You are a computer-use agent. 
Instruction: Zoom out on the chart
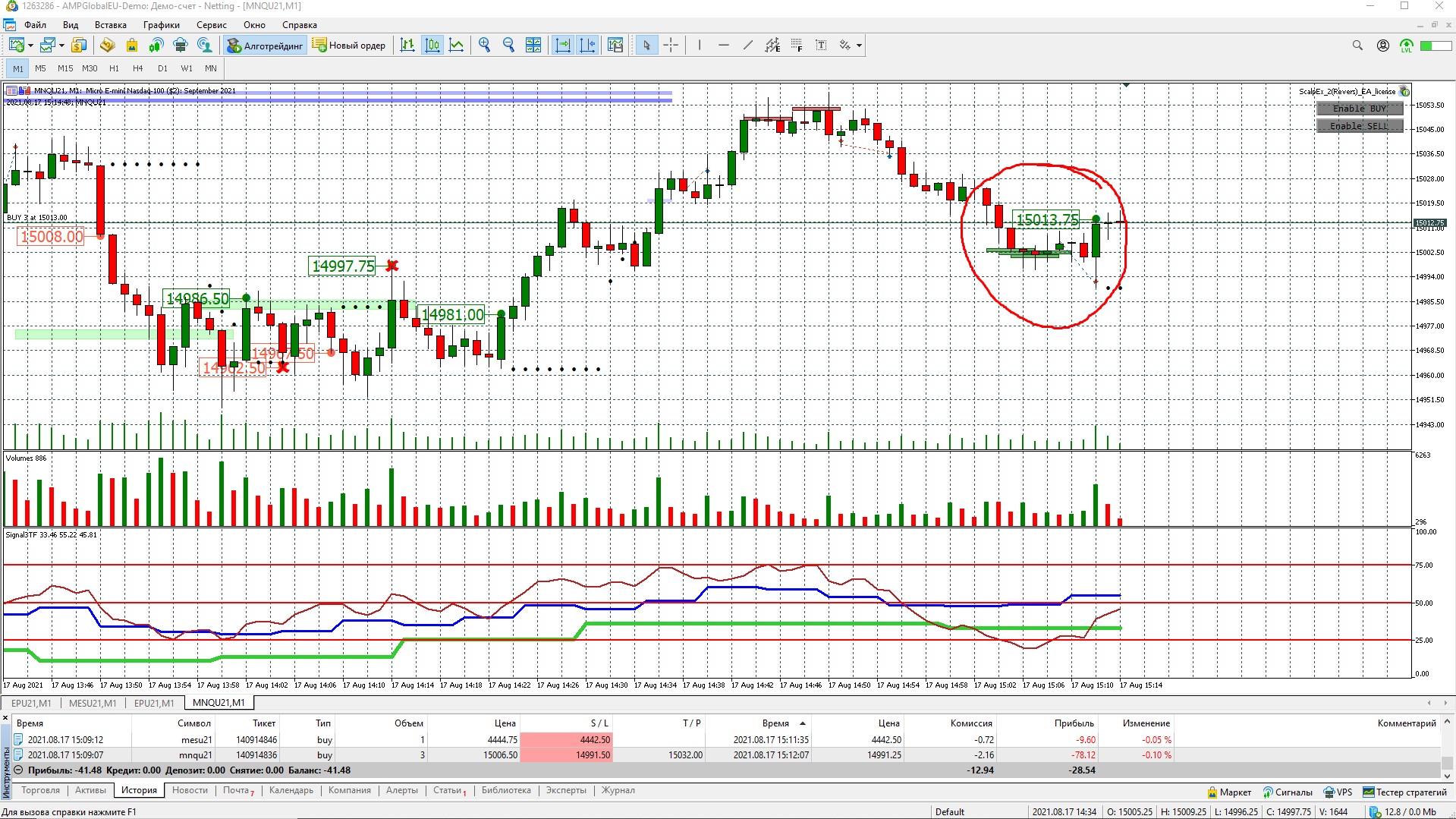[x=508, y=46]
